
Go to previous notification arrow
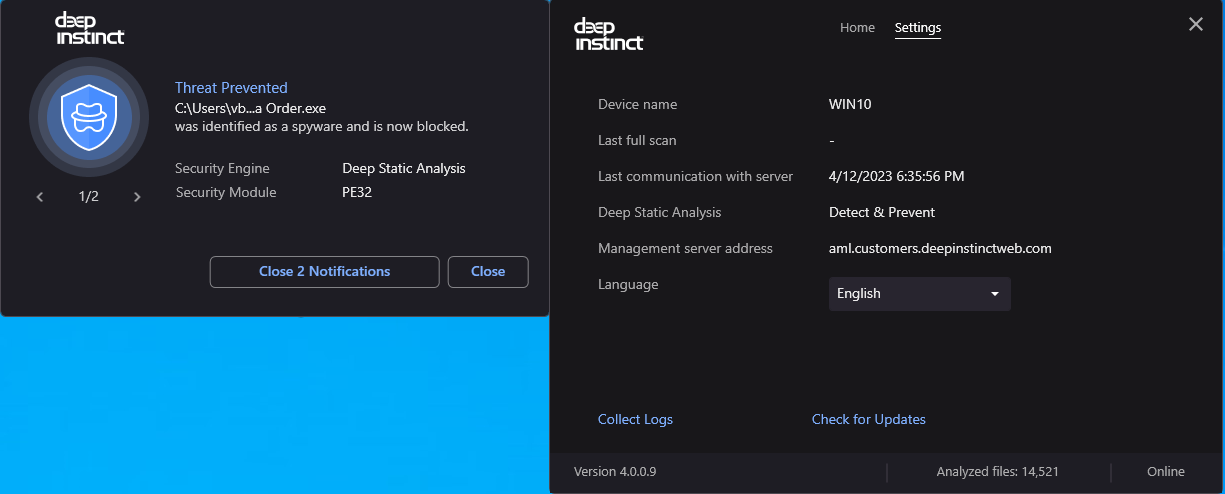tap(40, 197)
